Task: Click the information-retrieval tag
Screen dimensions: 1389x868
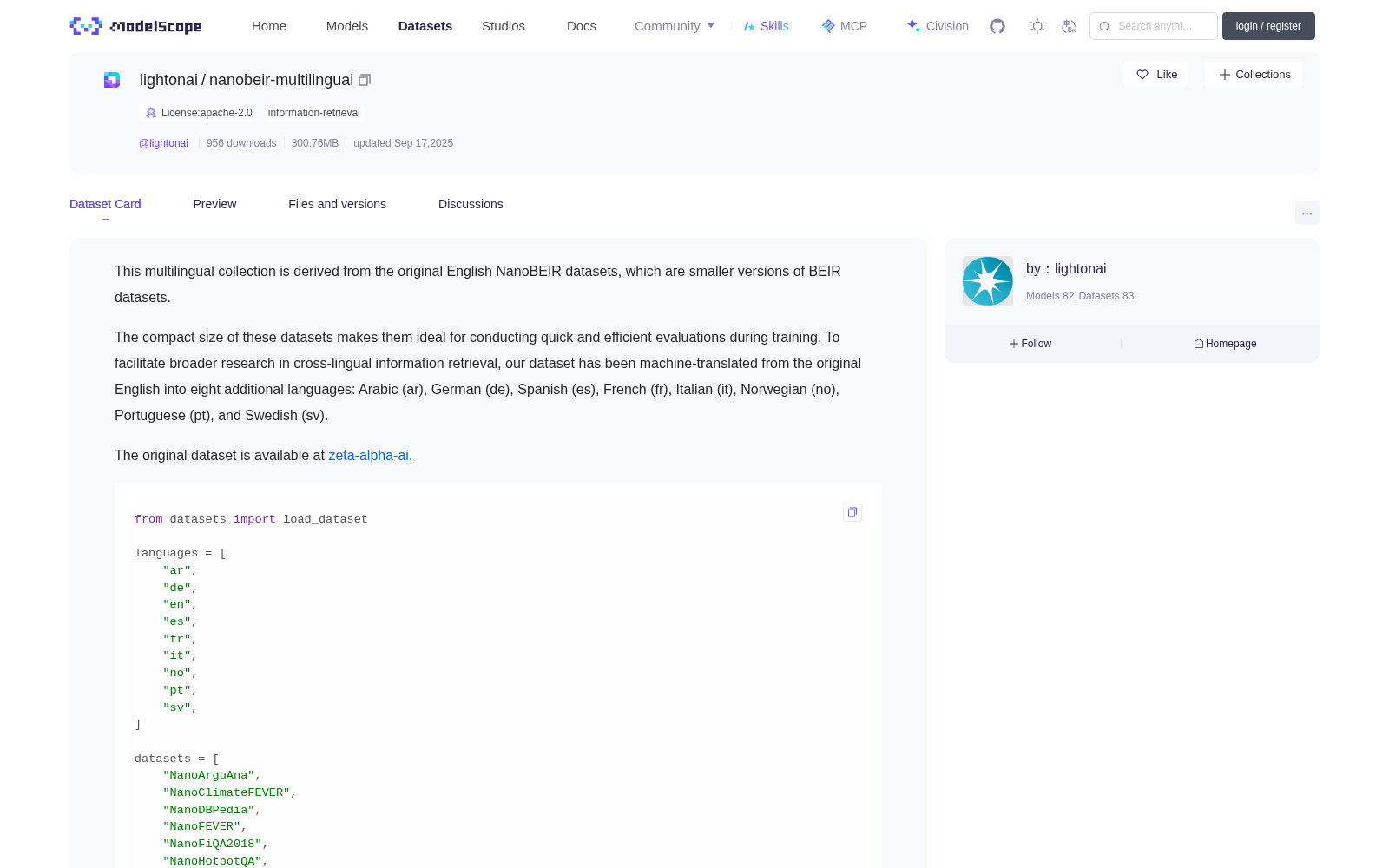Action: [x=313, y=113]
